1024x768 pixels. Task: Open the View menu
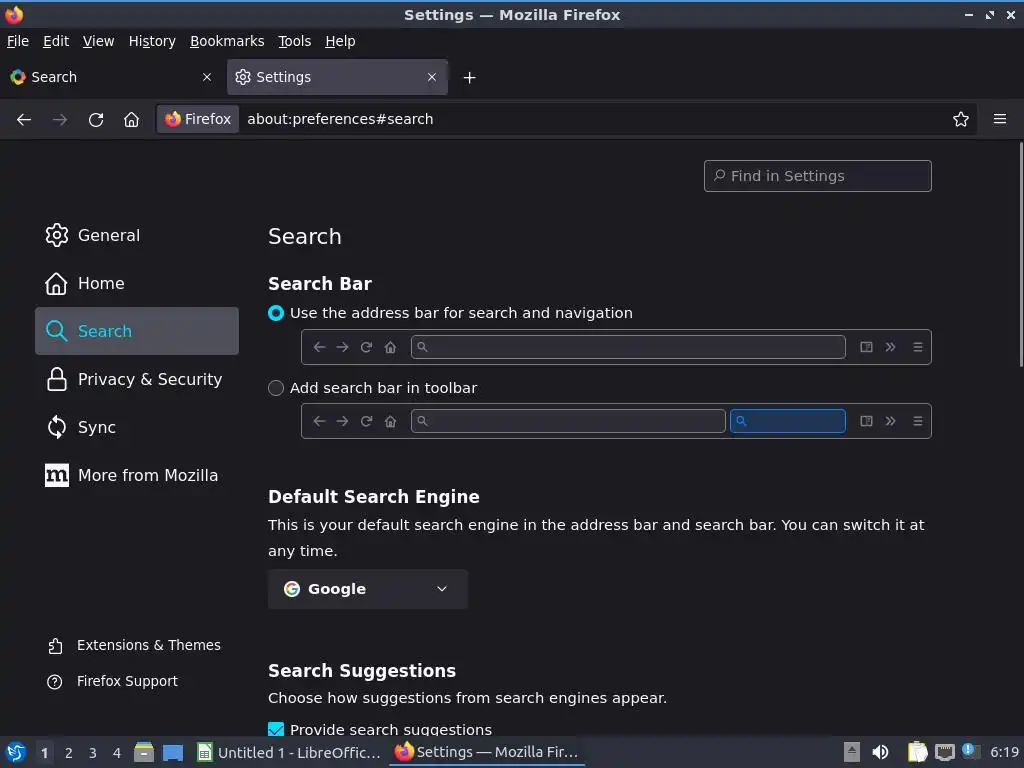click(98, 41)
